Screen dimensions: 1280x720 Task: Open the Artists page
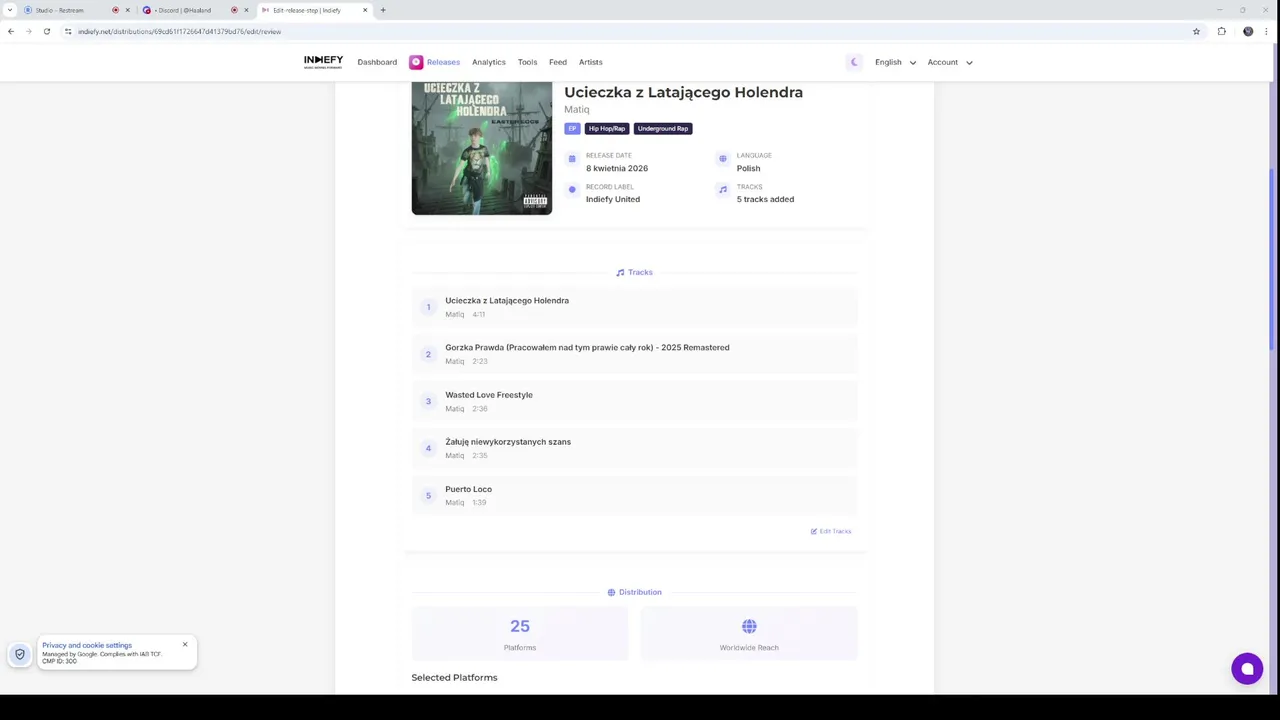pos(591,62)
